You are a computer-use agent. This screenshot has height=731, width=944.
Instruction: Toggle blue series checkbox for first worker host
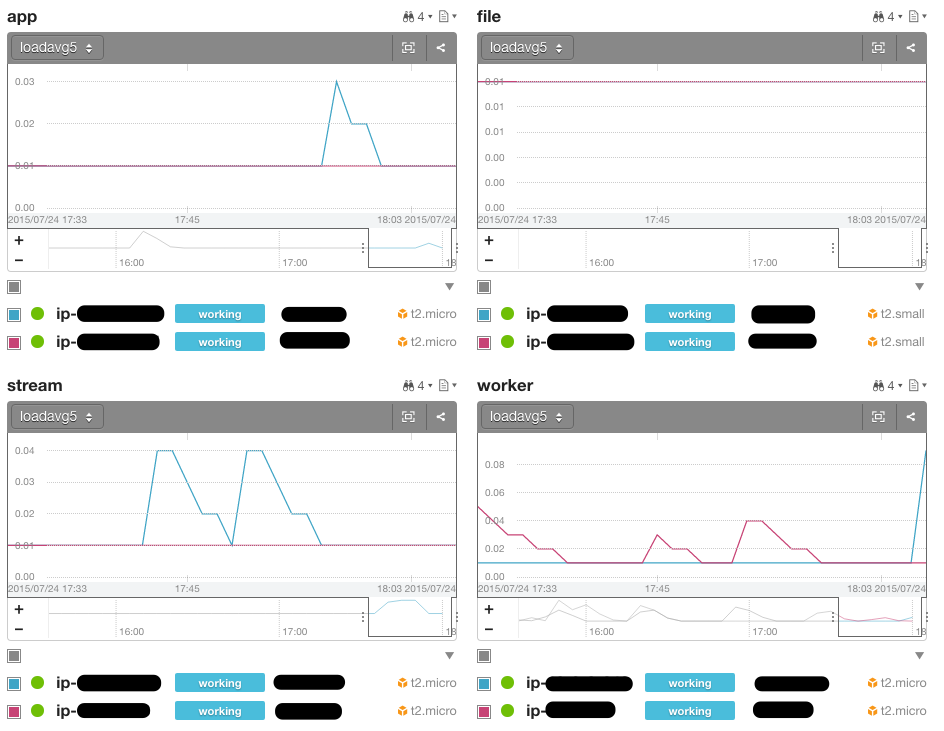484,683
